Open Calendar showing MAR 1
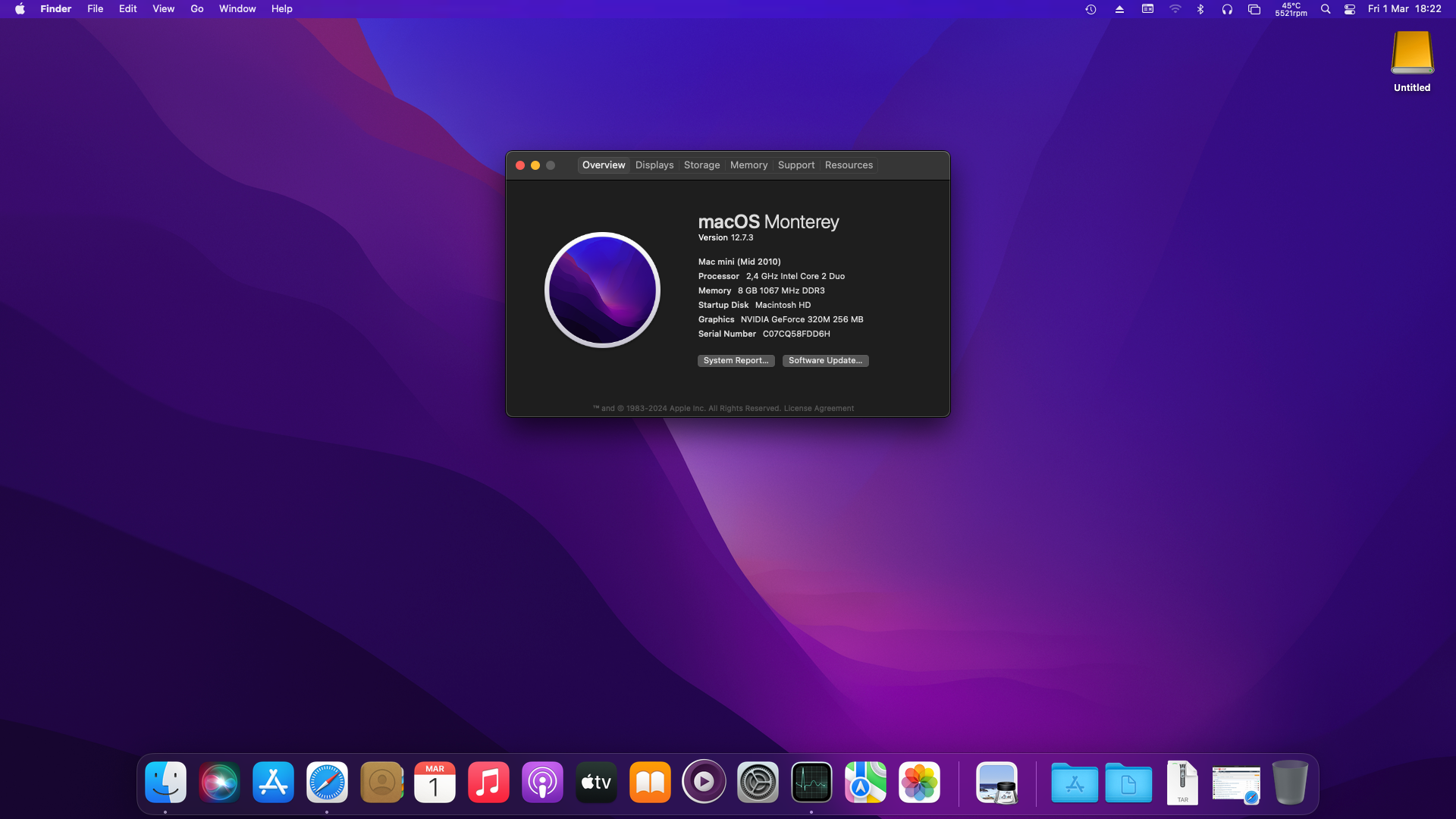The width and height of the screenshot is (1456, 819). click(435, 782)
